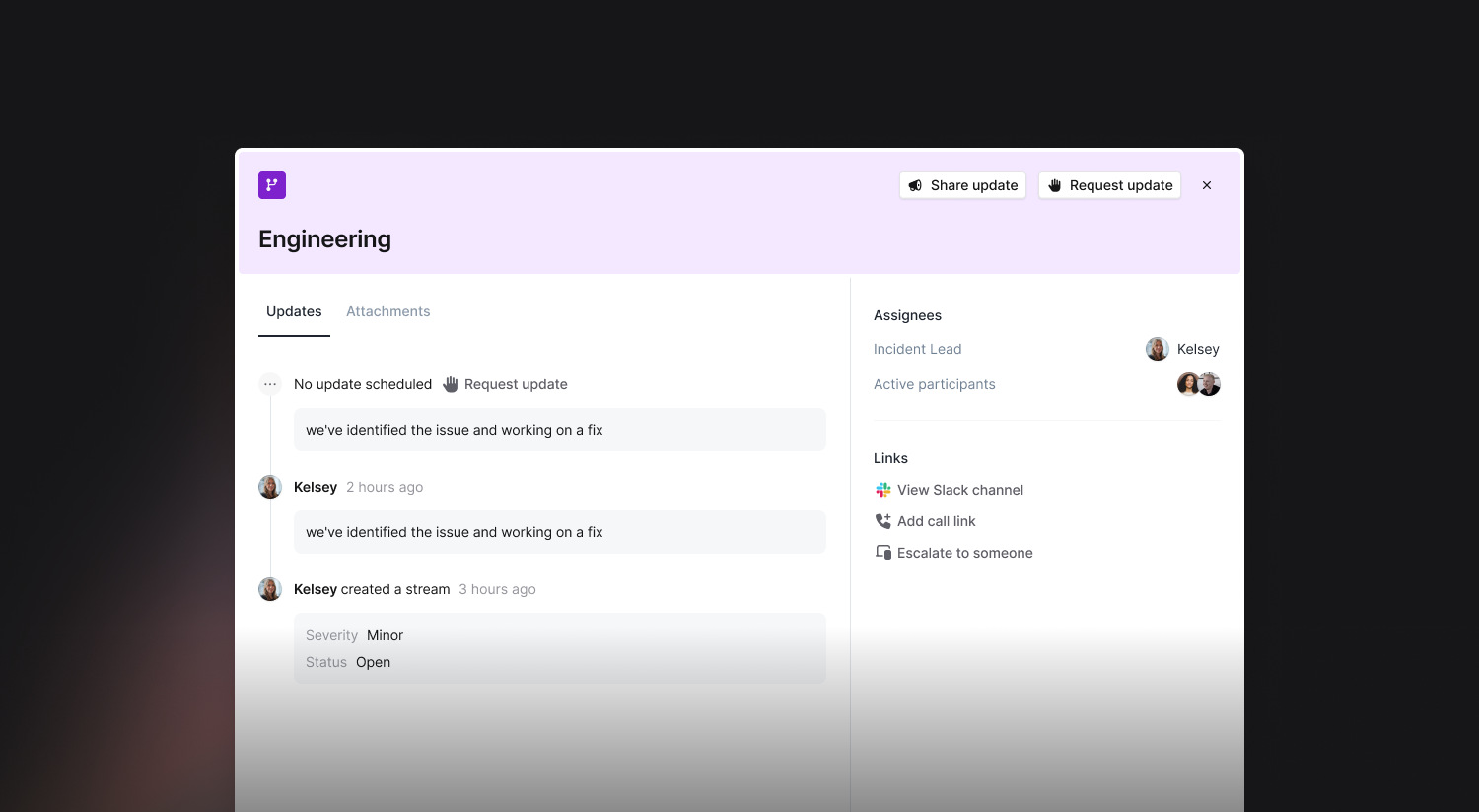1479x812 pixels.
Task: Click the 'Active participants' label
Action: (x=935, y=384)
